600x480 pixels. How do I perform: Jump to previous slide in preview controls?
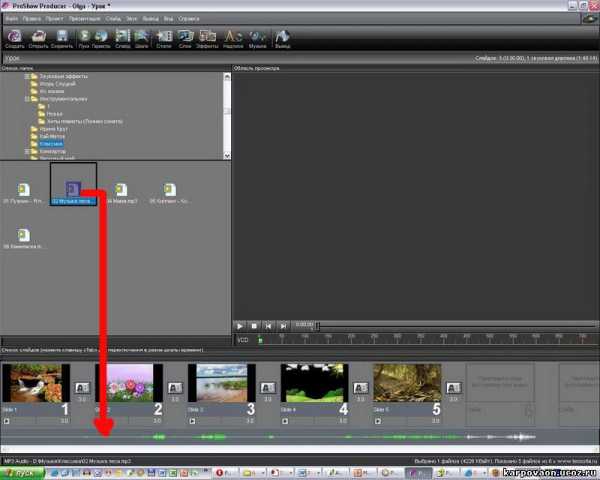tap(269, 326)
